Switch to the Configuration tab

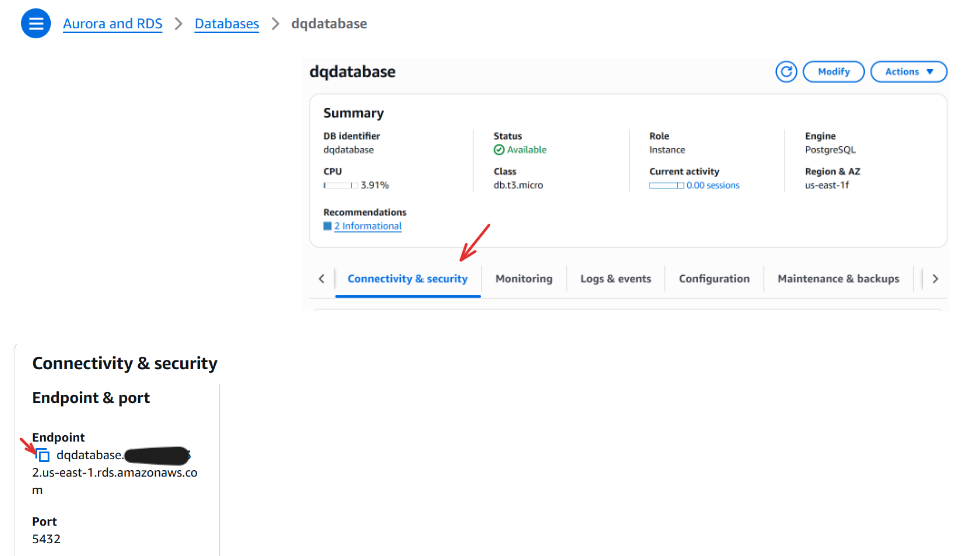(x=714, y=279)
